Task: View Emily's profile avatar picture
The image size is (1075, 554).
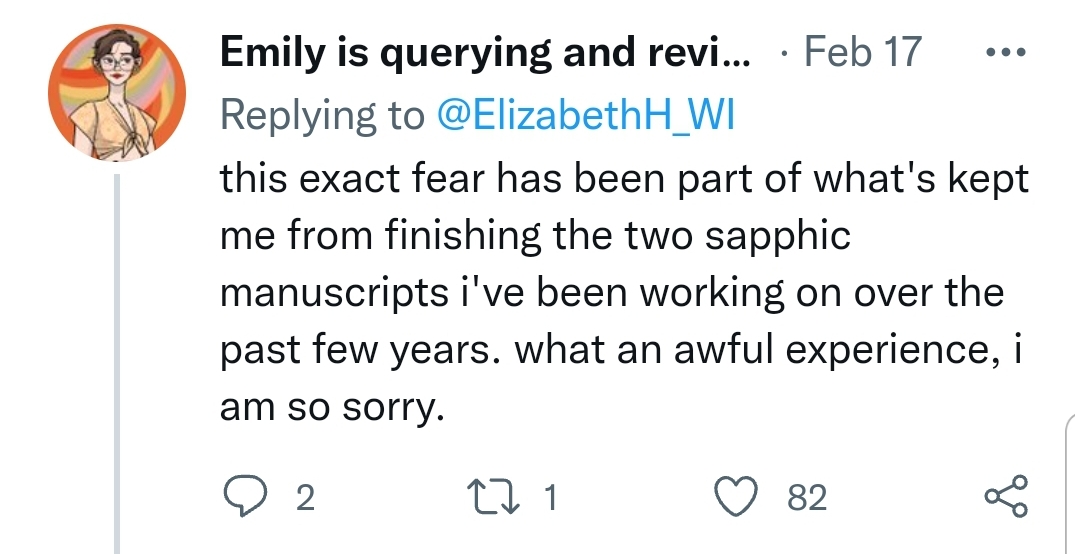Action: pyautogui.click(x=117, y=93)
